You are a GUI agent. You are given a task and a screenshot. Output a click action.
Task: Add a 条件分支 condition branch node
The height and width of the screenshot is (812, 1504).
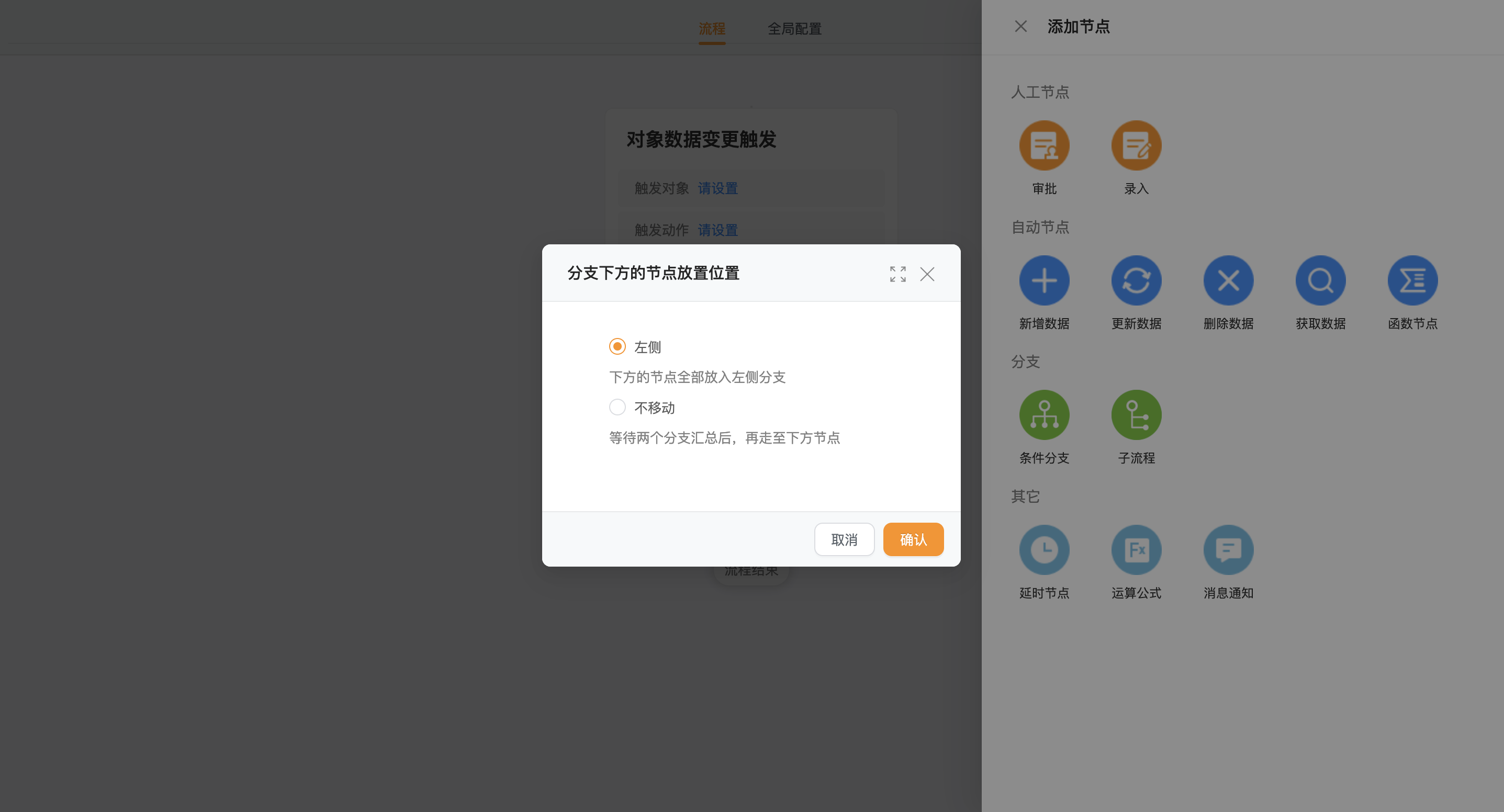point(1044,415)
